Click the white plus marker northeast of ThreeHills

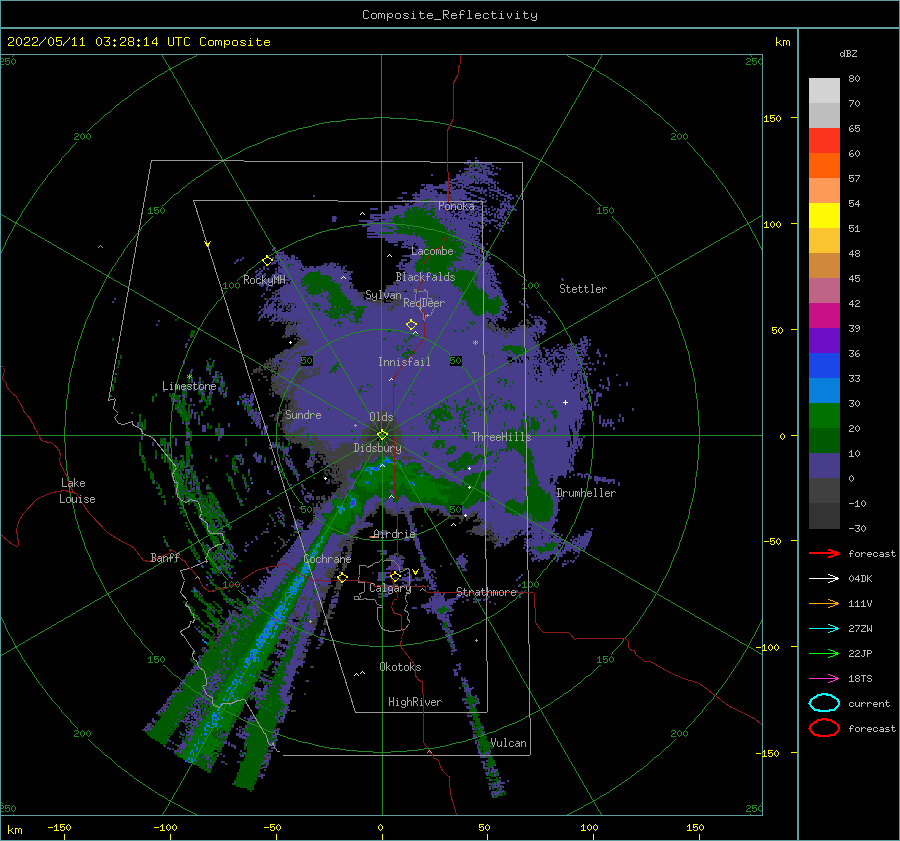click(x=565, y=402)
